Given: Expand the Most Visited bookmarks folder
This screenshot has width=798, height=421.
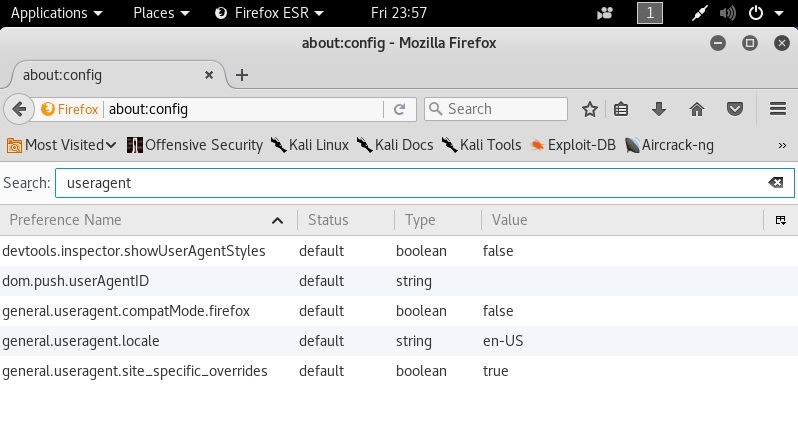Looking at the screenshot, I should tap(61, 145).
